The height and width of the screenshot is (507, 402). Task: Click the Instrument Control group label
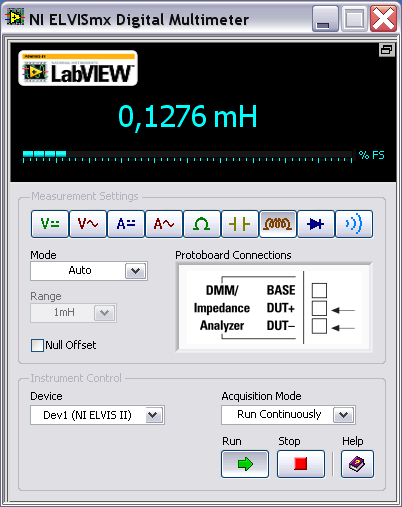(x=76, y=378)
